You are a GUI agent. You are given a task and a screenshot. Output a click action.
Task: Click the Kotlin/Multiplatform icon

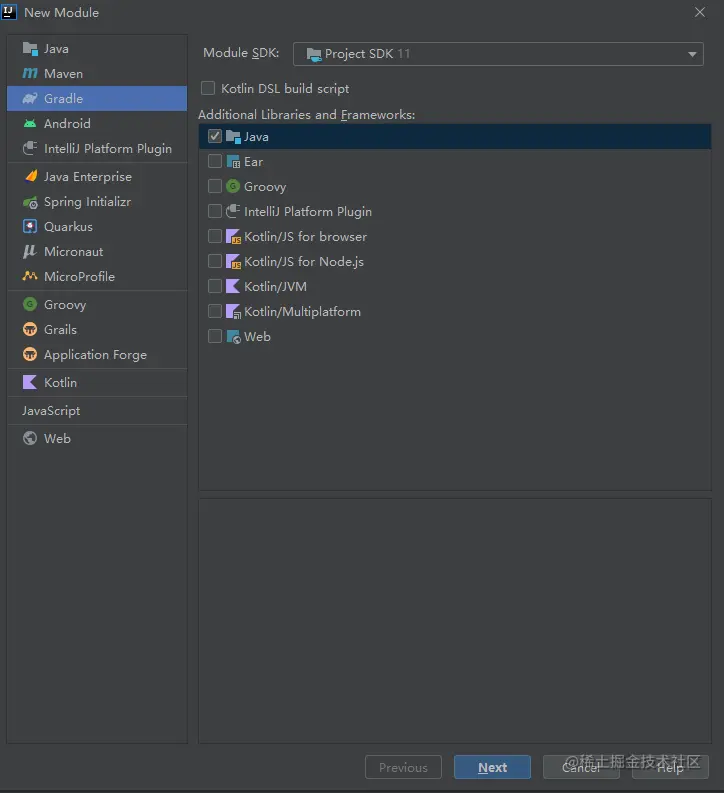click(233, 312)
